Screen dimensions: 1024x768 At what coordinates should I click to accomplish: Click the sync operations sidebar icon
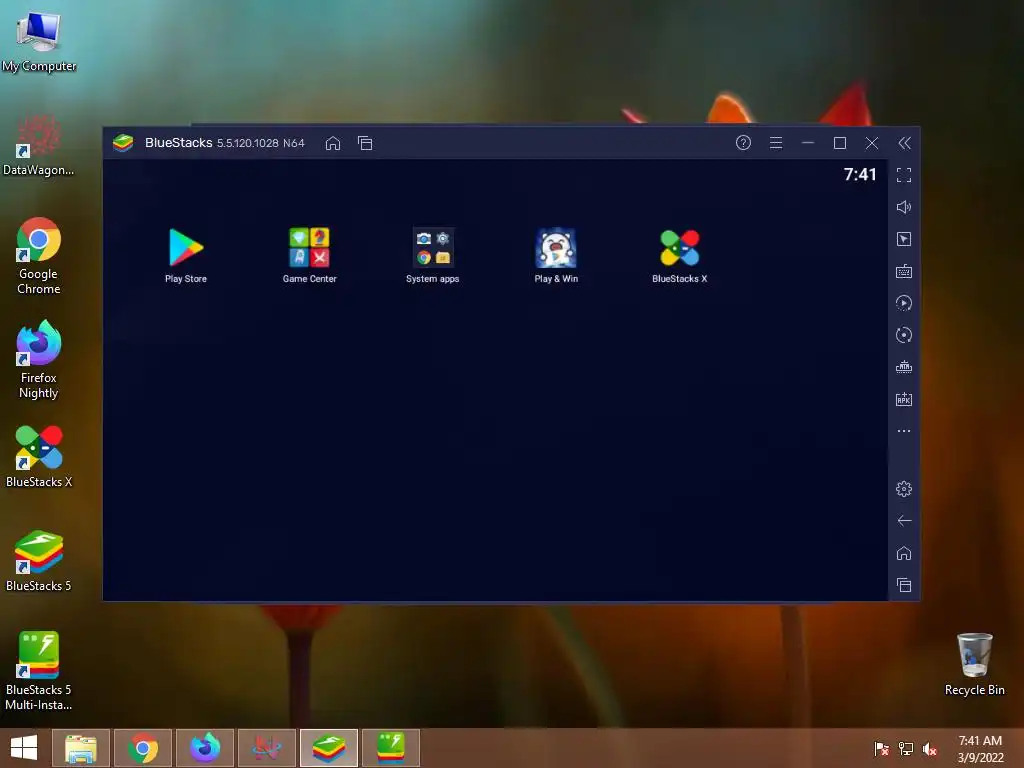point(904,335)
